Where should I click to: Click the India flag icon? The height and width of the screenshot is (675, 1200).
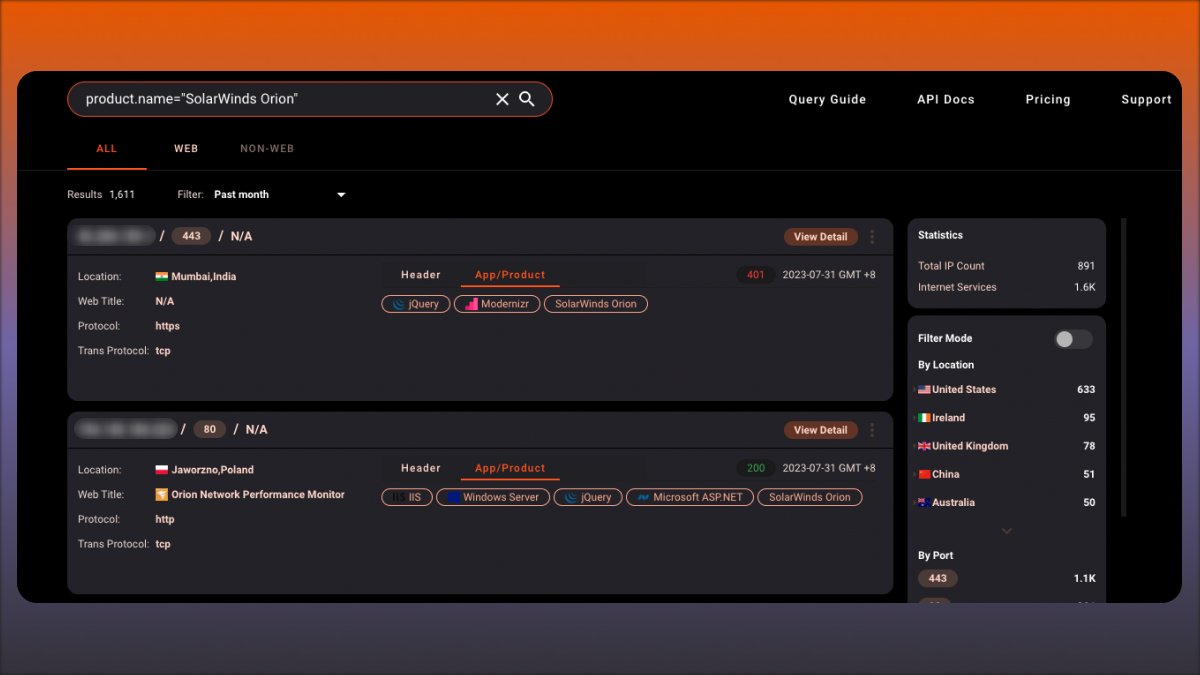pyautogui.click(x=162, y=277)
